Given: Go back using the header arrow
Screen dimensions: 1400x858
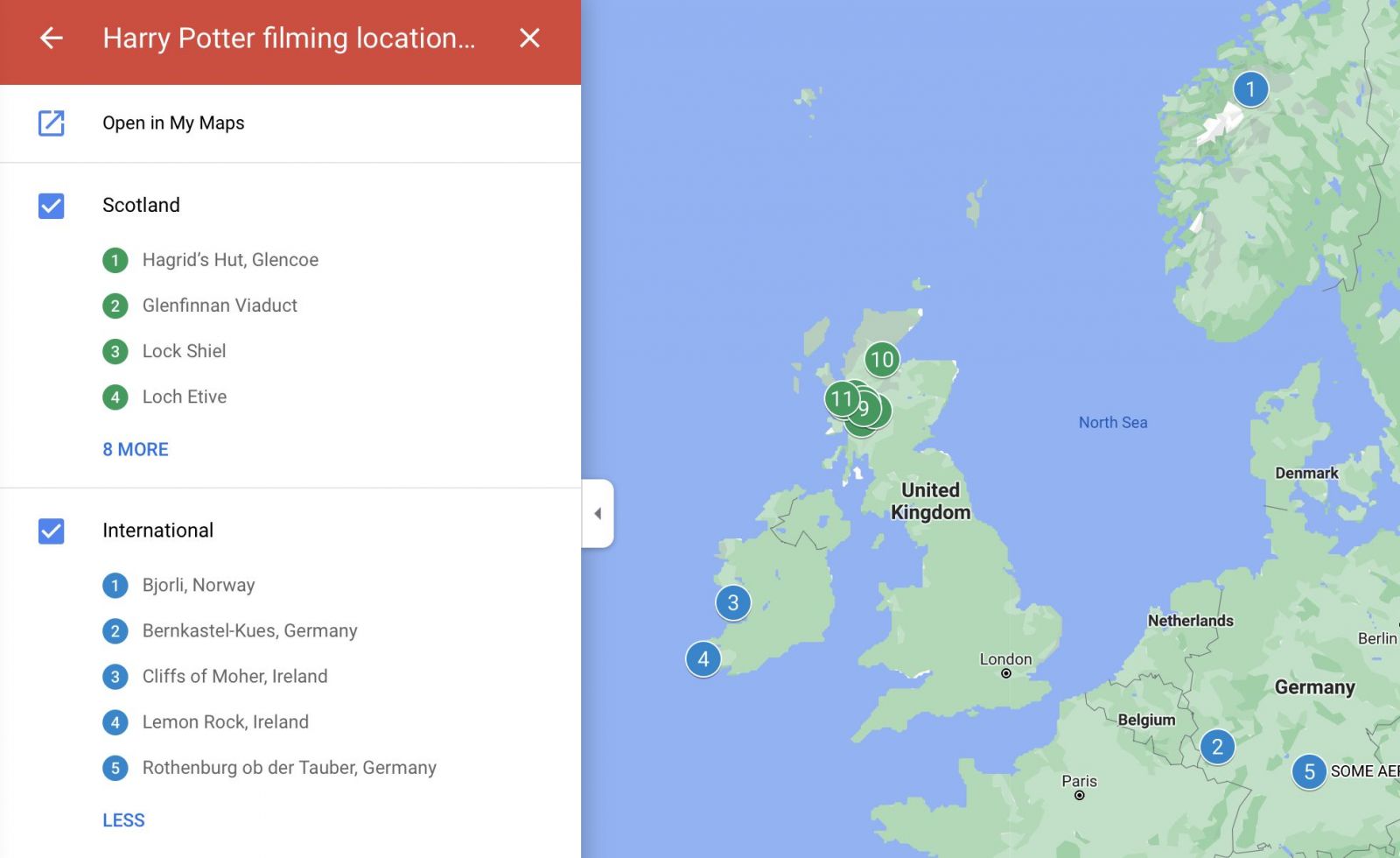Looking at the screenshot, I should [x=52, y=38].
